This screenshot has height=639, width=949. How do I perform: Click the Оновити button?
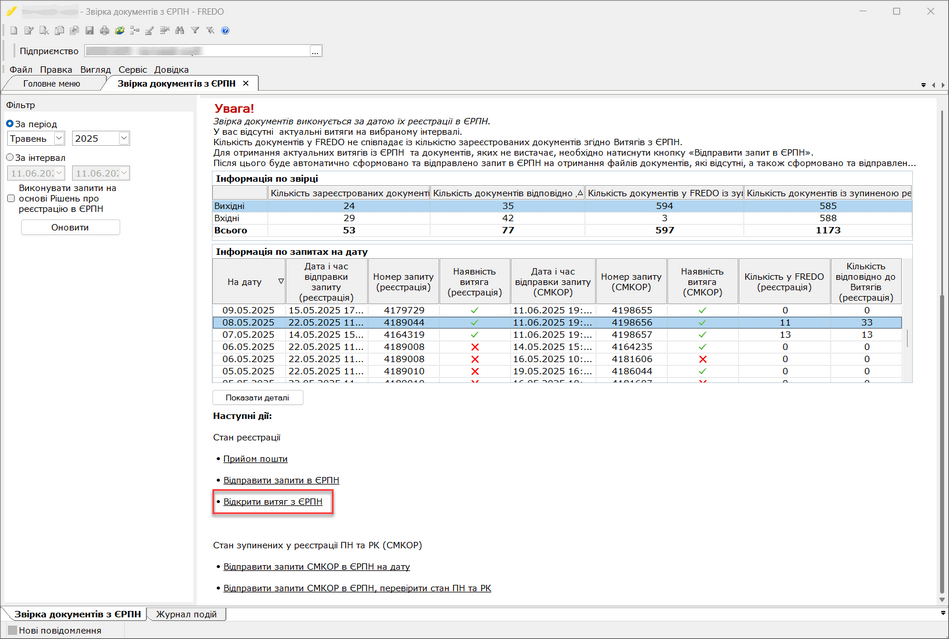pos(70,228)
